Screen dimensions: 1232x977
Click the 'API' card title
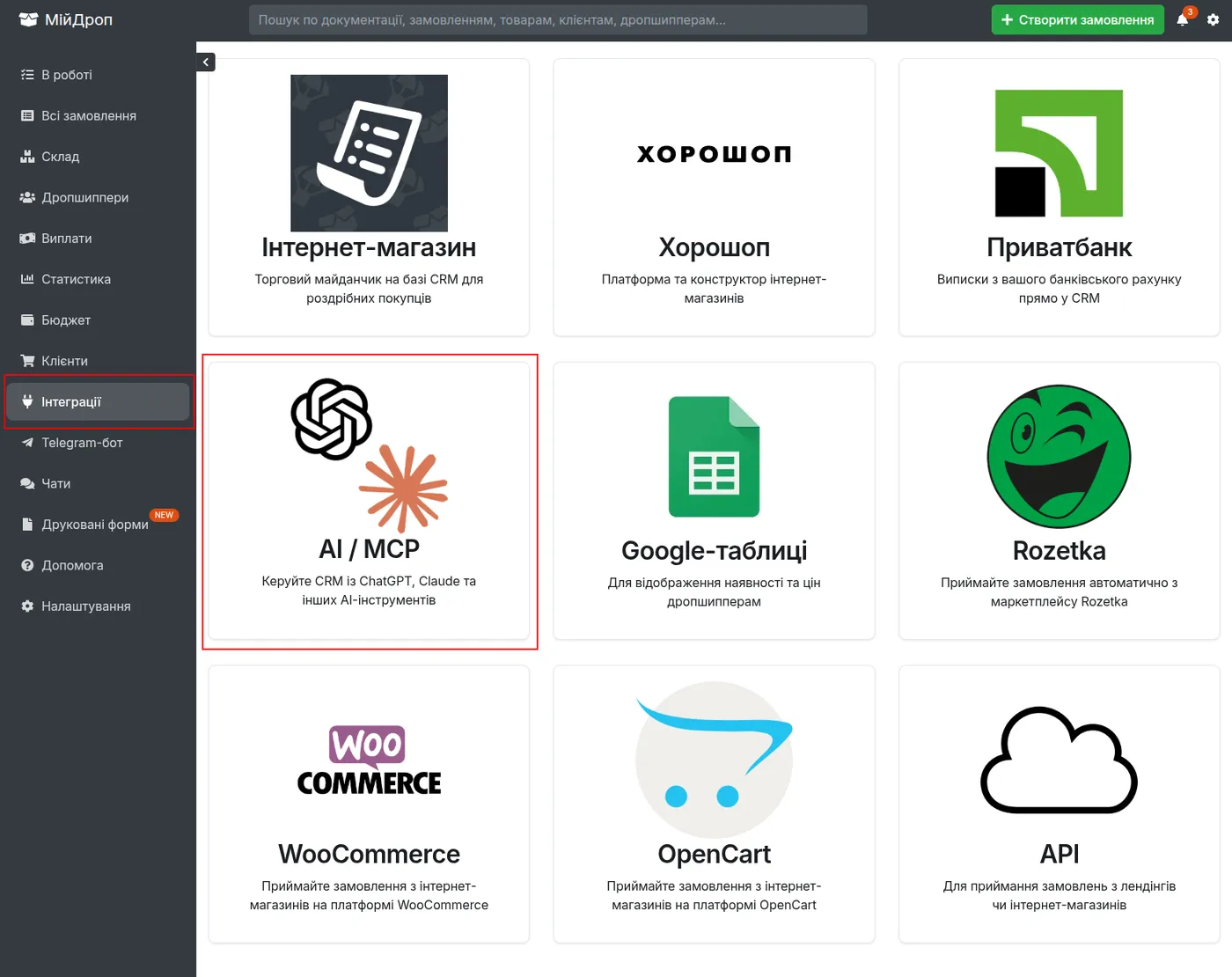tap(1059, 855)
